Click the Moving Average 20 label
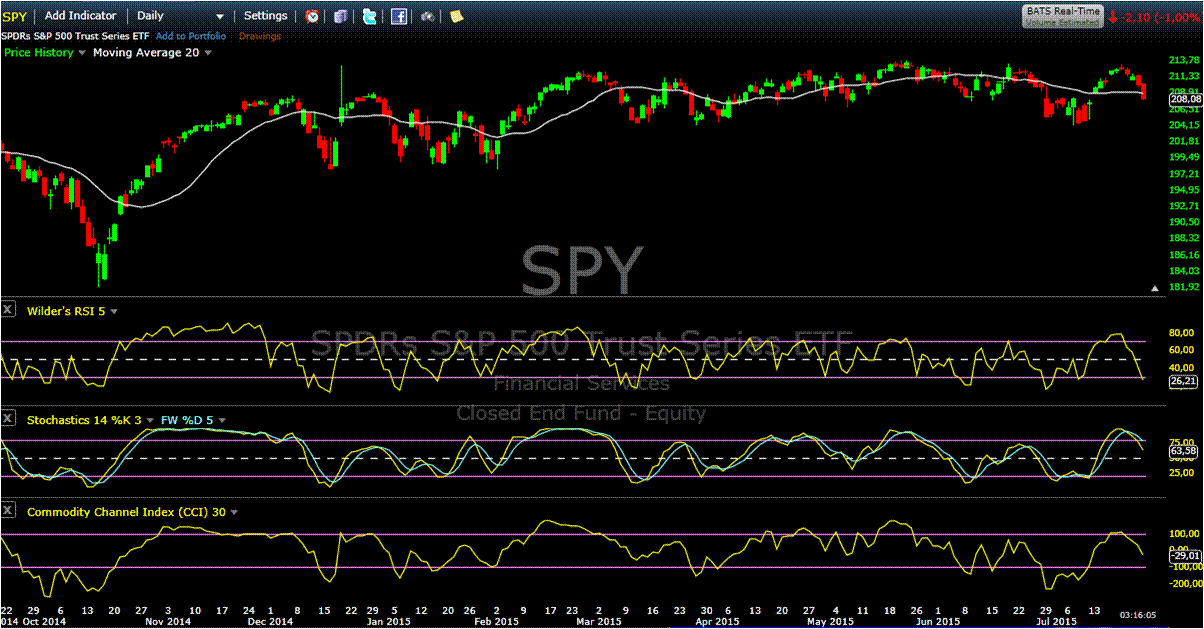1204x629 pixels. pyautogui.click(x=146, y=53)
